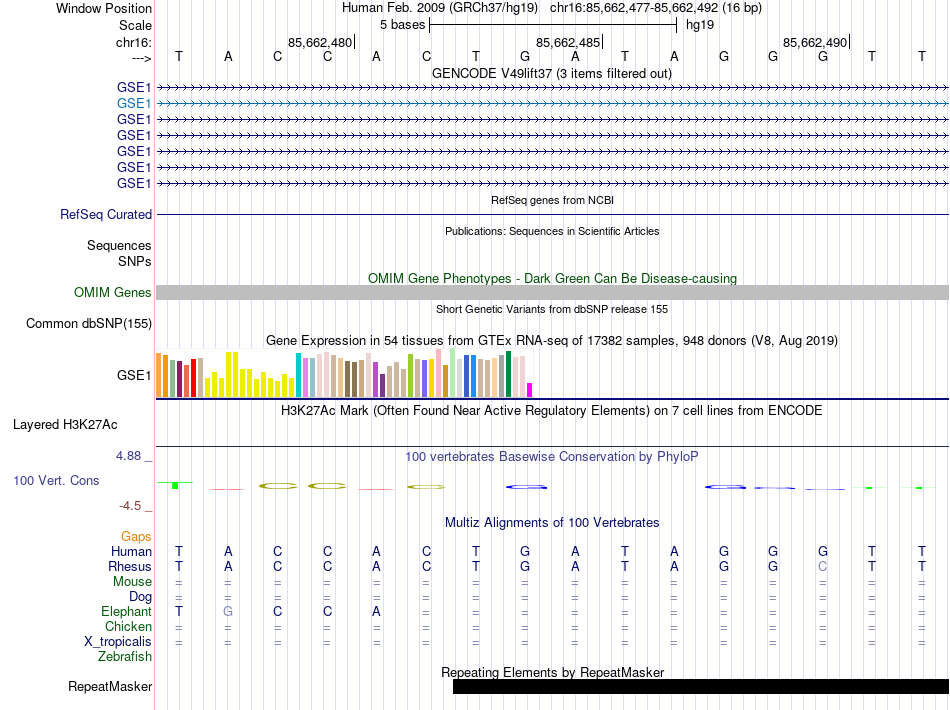The height and width of the screenshot is (710, 950).
Task: Open Repeating Elements by RepeatMasker title
Action: coord(552,672)
